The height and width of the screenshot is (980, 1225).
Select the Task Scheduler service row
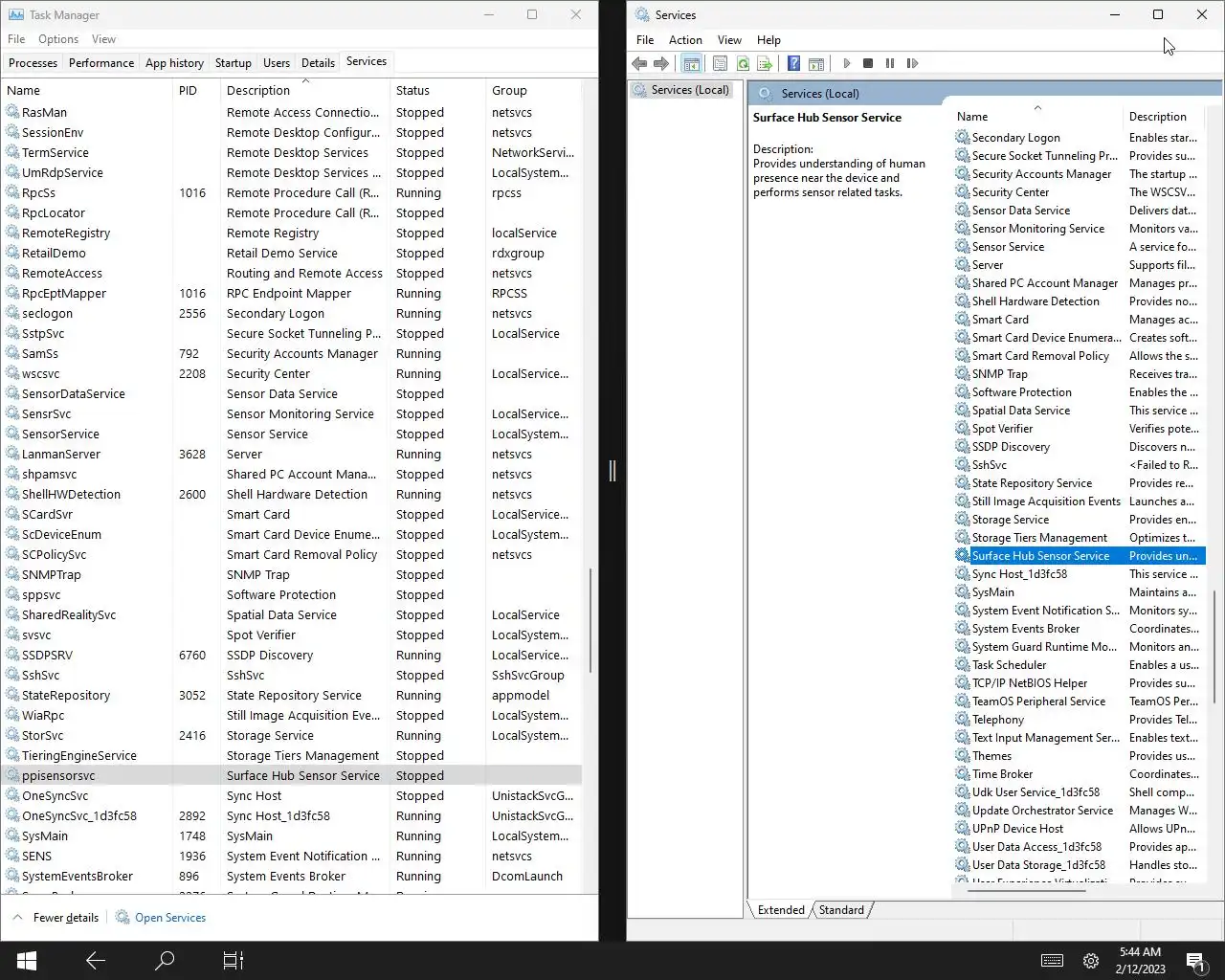[1080, 665]
